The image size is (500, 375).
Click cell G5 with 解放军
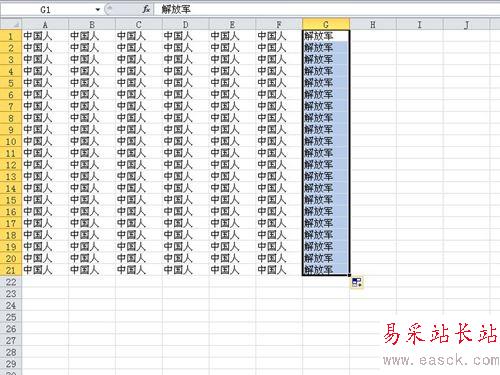326,83
